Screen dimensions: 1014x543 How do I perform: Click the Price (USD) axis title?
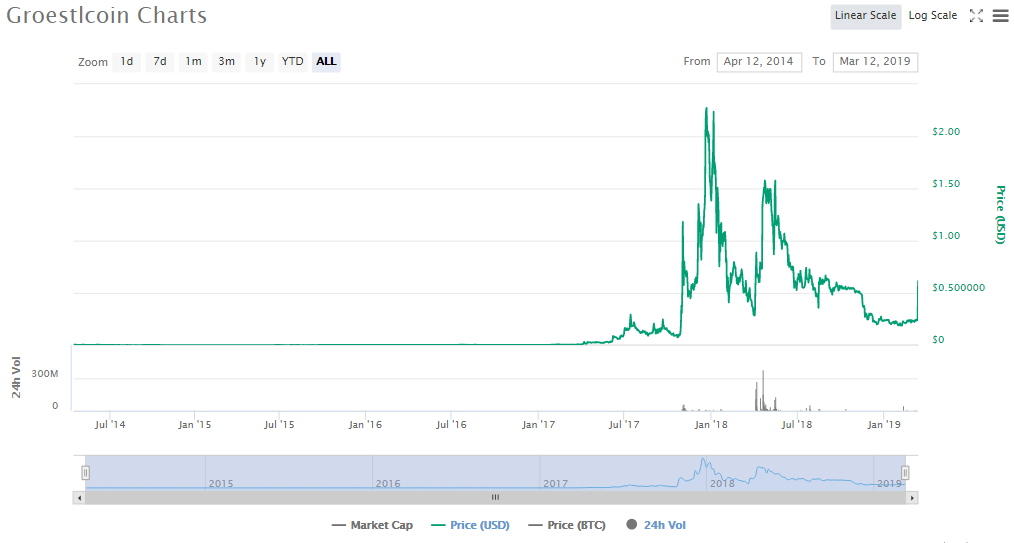point(1000,215)
